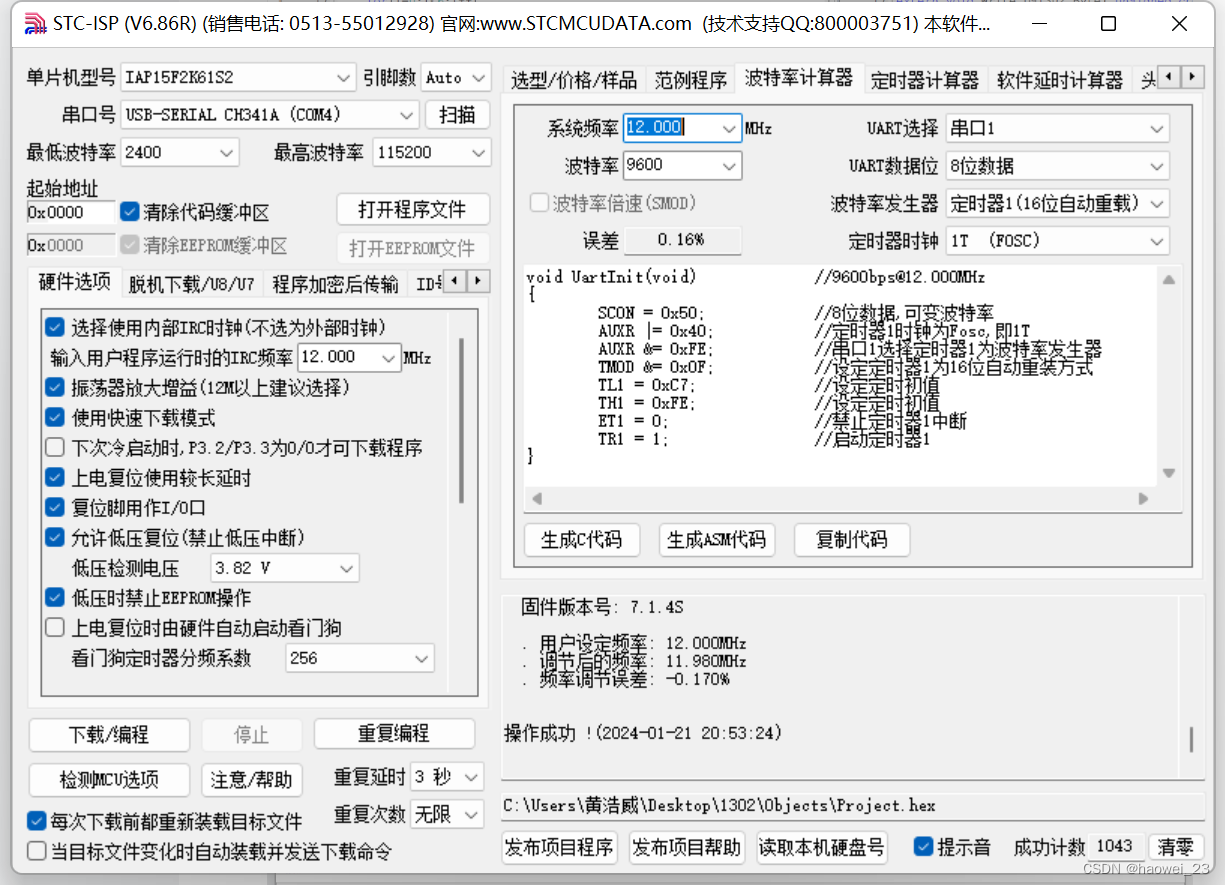Switch to 选型/价格/样品 tab
1225x885 pixels.
(574, 80)
